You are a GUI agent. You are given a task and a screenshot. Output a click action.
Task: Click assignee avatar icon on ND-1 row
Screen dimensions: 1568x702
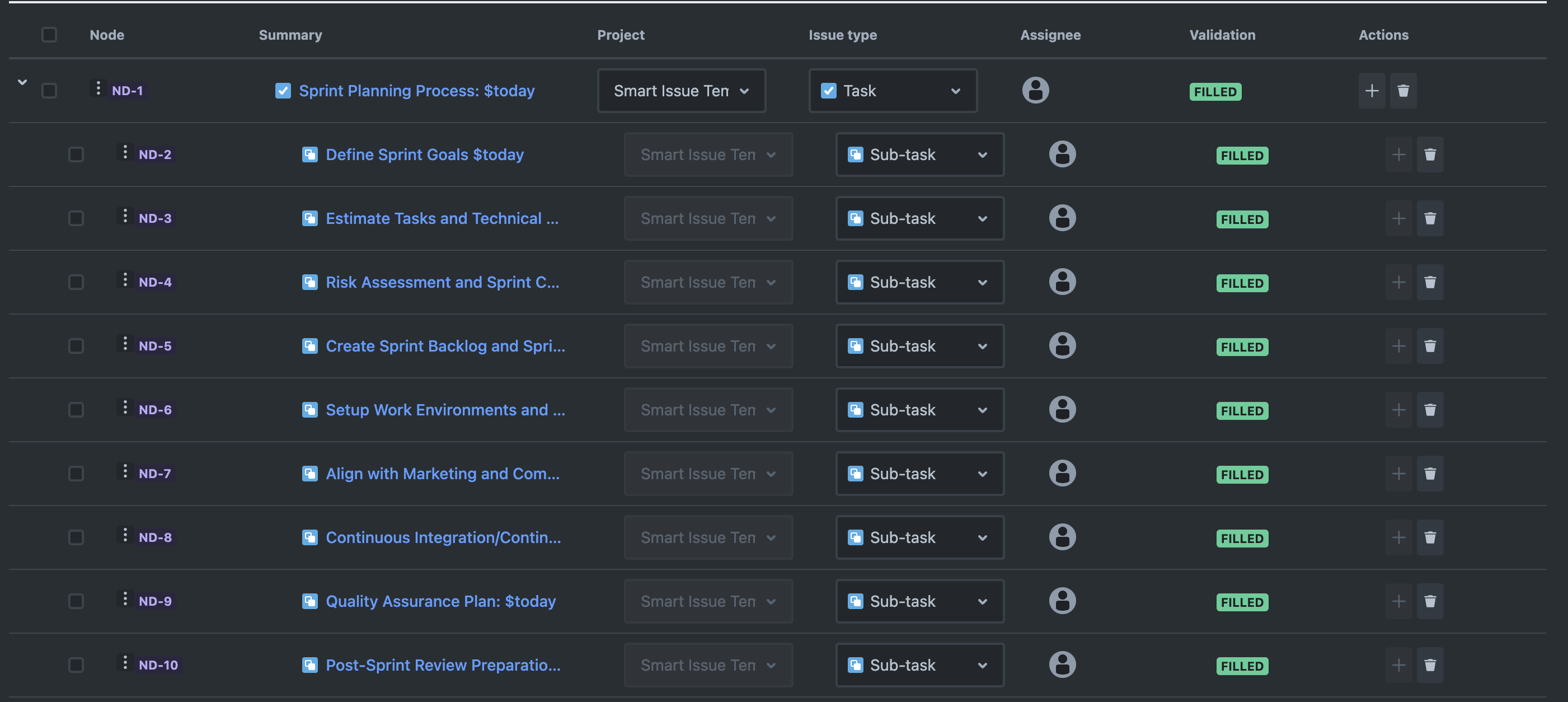[x=1035, y=90]
